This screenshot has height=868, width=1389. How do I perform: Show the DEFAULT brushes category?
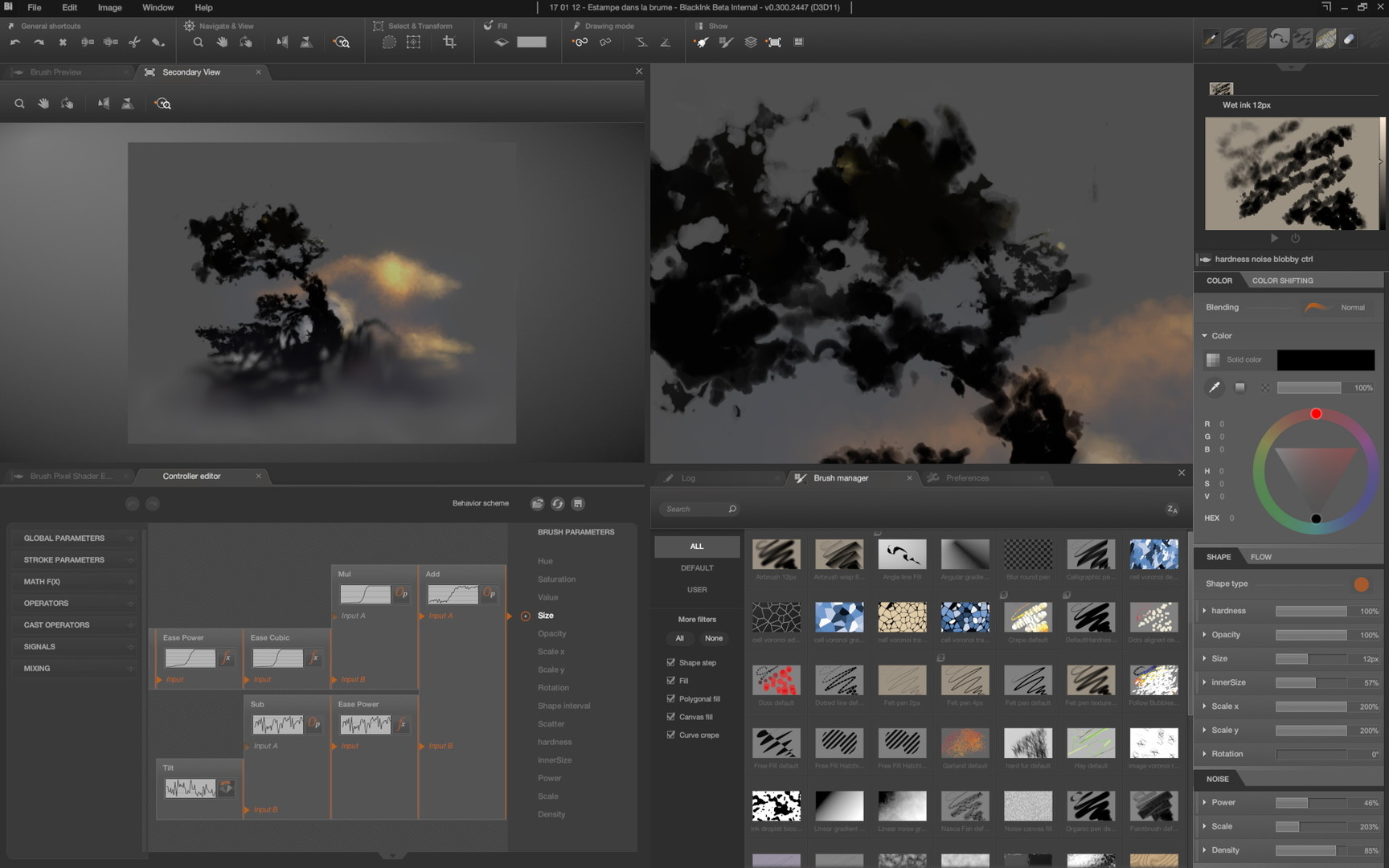coord(696,568)
